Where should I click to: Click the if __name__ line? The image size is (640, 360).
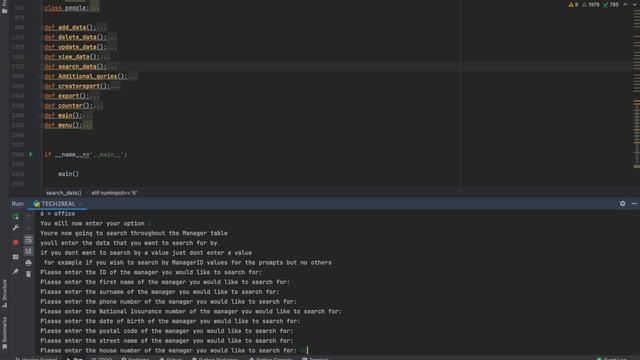(x=86, y=155)
